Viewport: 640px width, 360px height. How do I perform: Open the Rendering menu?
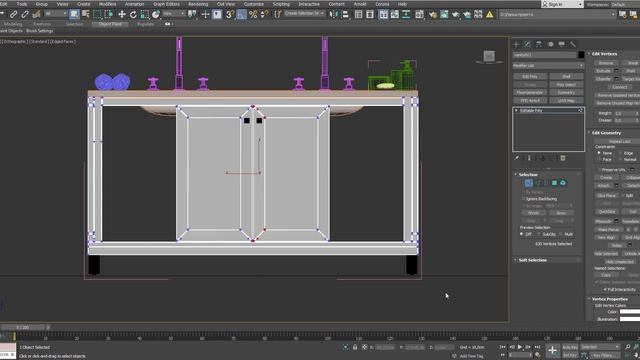(x=198, y=4)
